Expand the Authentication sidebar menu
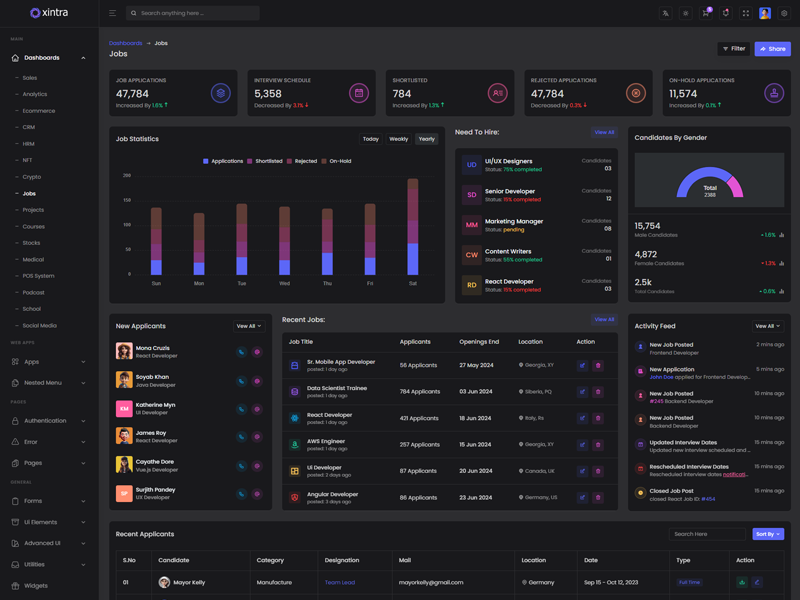Screen dimensions: 800x600 48,421
